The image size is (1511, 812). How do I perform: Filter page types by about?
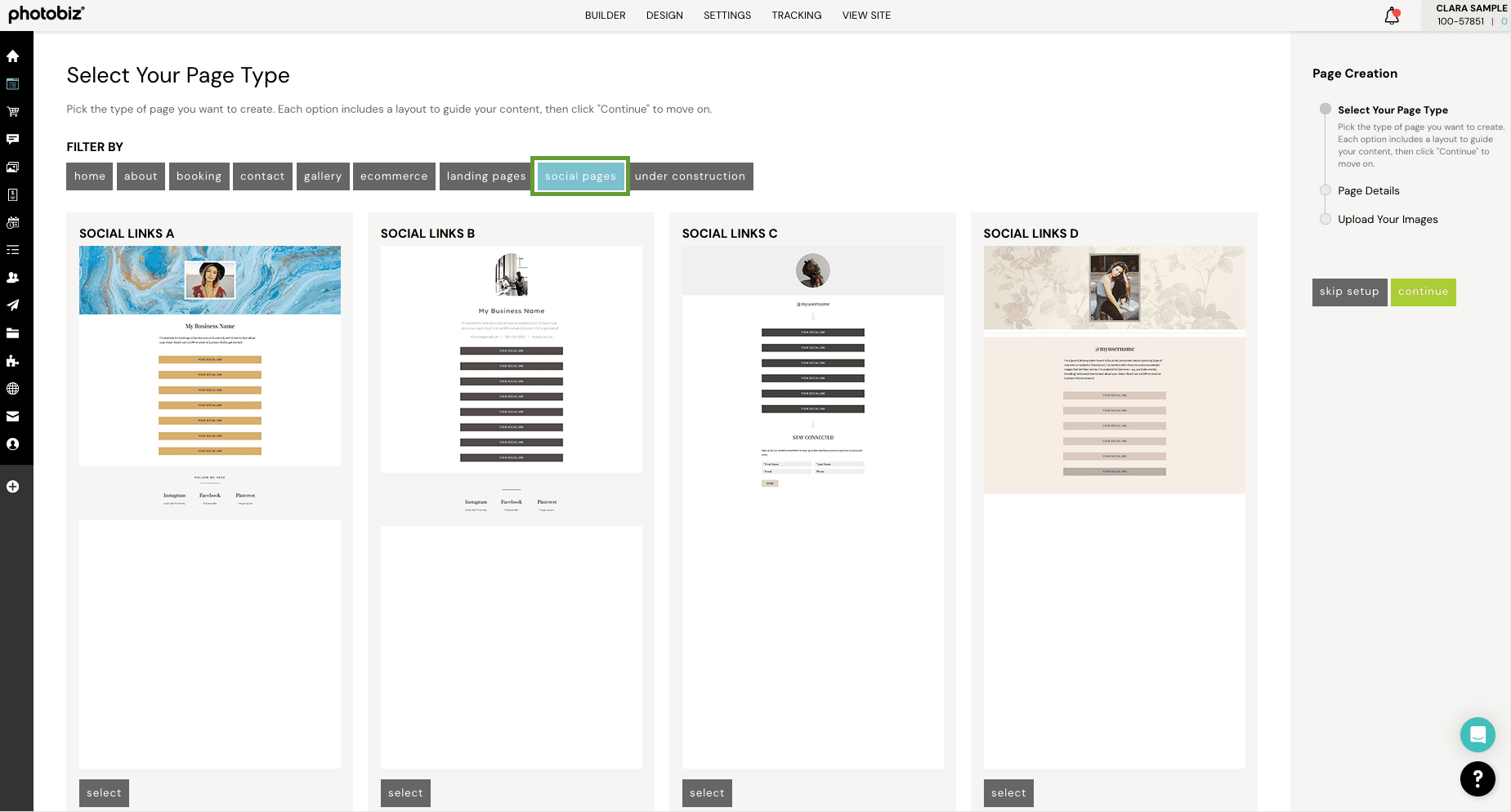141,176
